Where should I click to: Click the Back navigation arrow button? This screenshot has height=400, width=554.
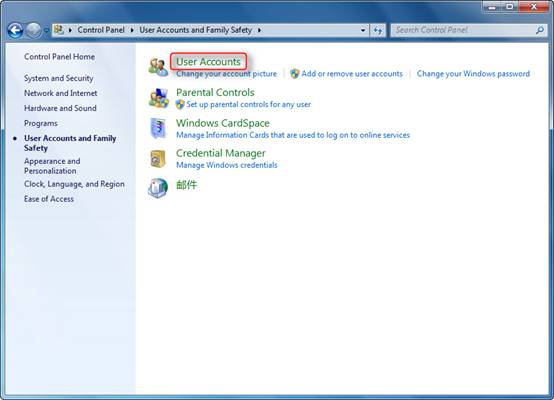click(15, 31)
